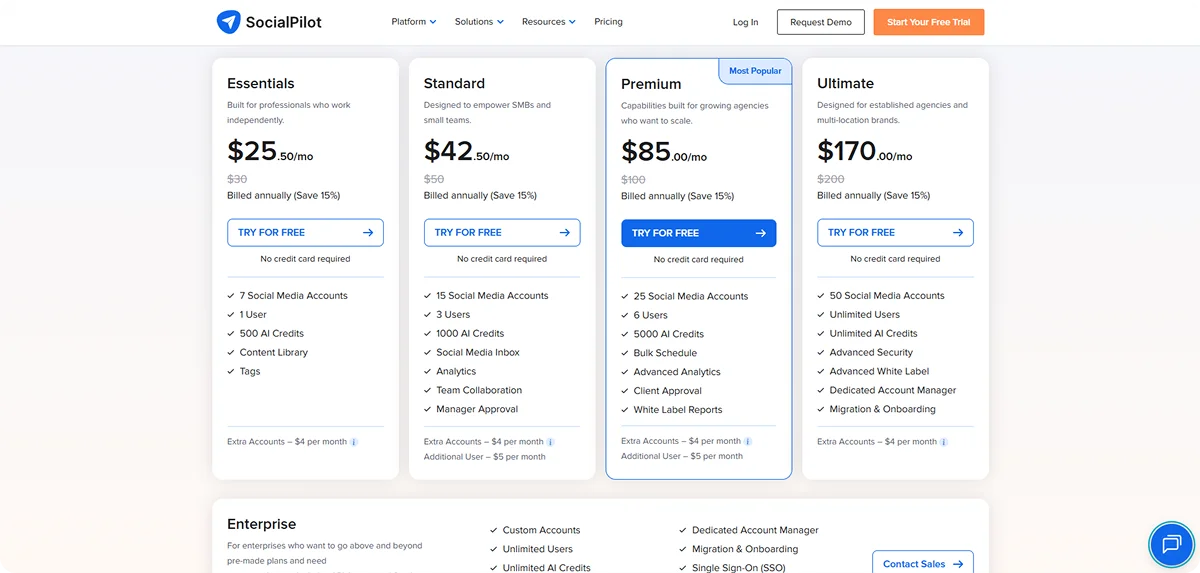Expand the Resources menu
Viewport: 1200px width, 573px height.
pos(549,21)
